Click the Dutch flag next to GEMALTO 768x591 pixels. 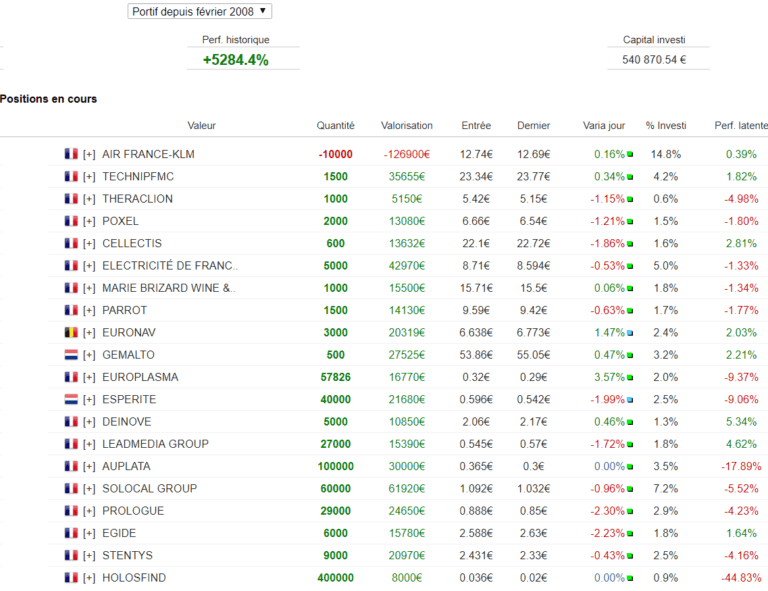point(71,355)
